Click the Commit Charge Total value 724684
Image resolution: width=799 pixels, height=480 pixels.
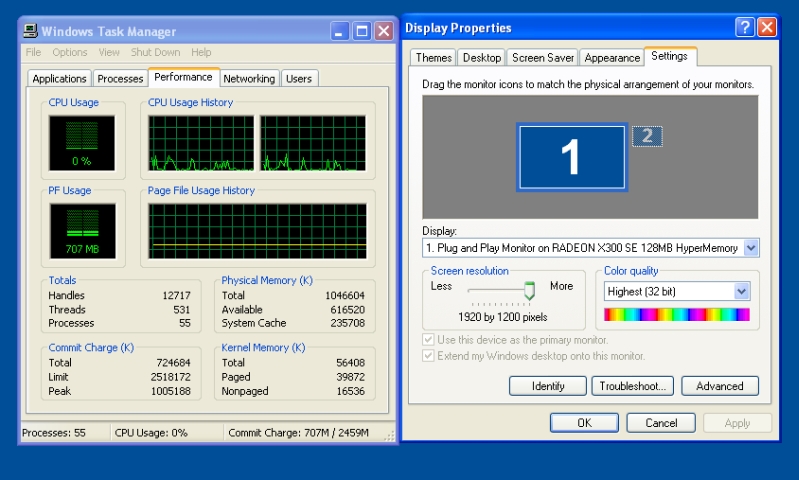coord(173,363)
